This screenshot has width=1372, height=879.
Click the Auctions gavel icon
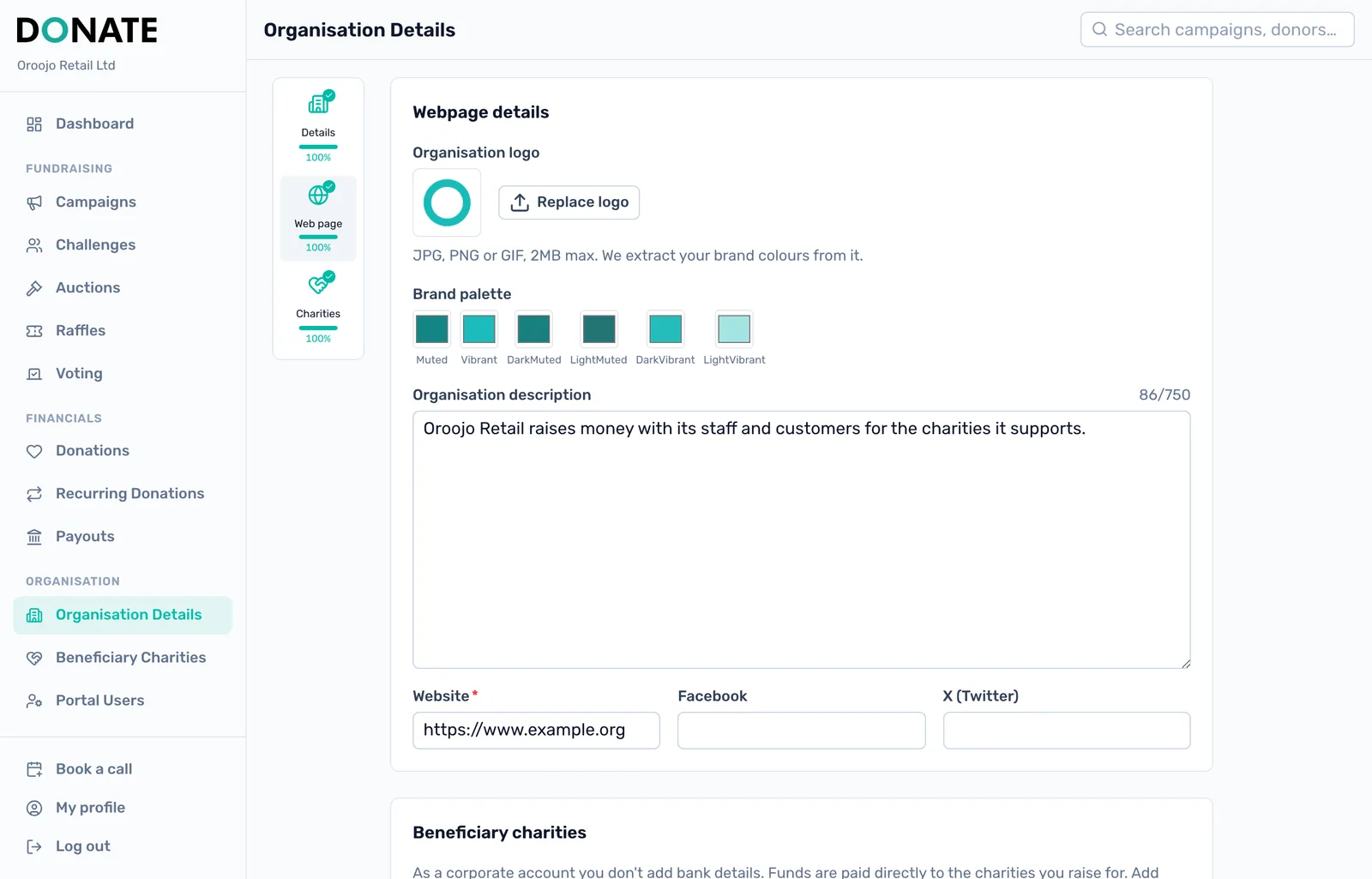pyautogui.click(x=34, y=288)
